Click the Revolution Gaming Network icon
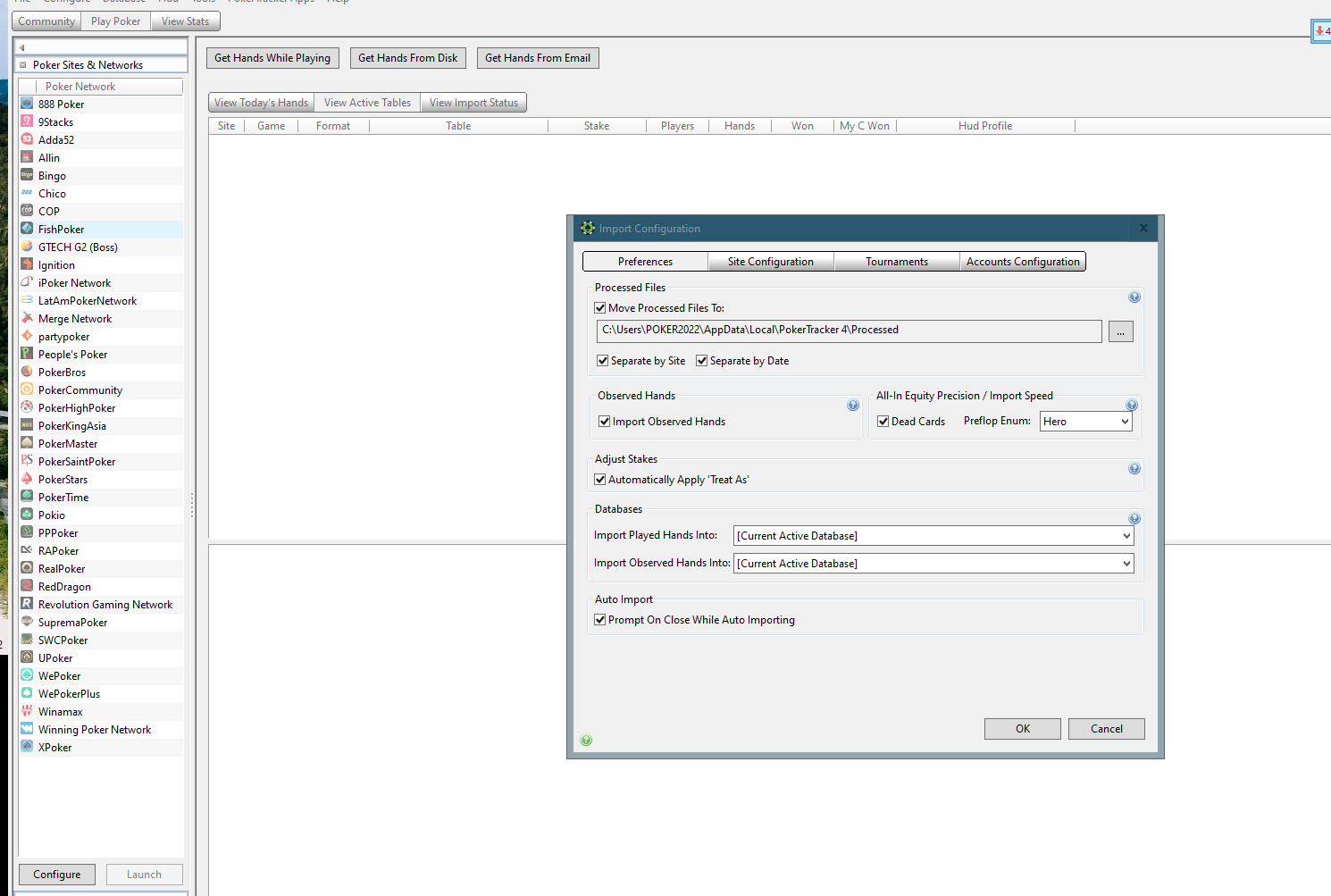Image resolution: width=1331 pixels, height=896 pixels. pyautogui.click(x=27, y=604)
